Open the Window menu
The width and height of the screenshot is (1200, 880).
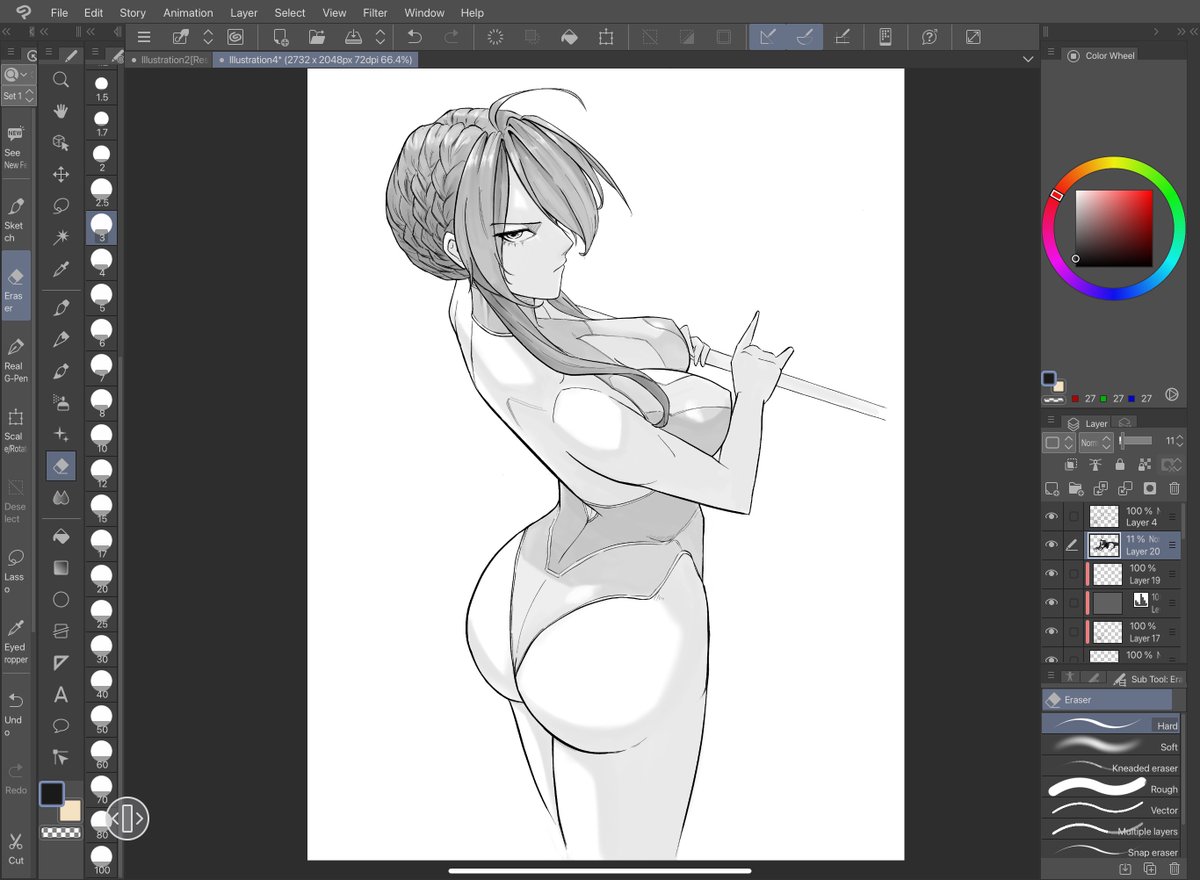coord(424,13)
